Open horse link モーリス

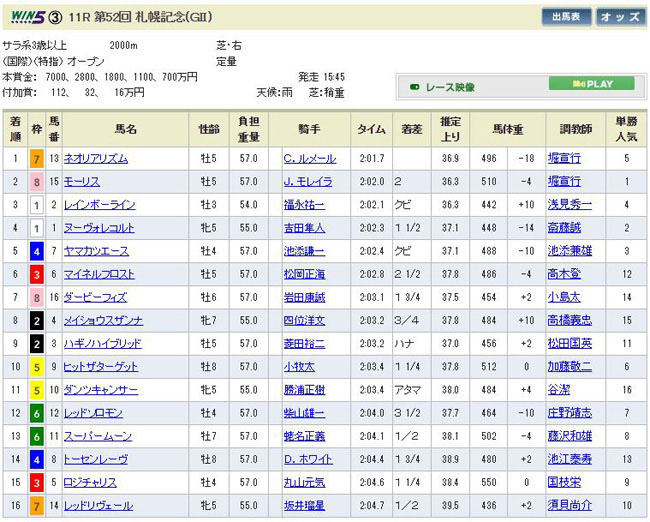80,182
